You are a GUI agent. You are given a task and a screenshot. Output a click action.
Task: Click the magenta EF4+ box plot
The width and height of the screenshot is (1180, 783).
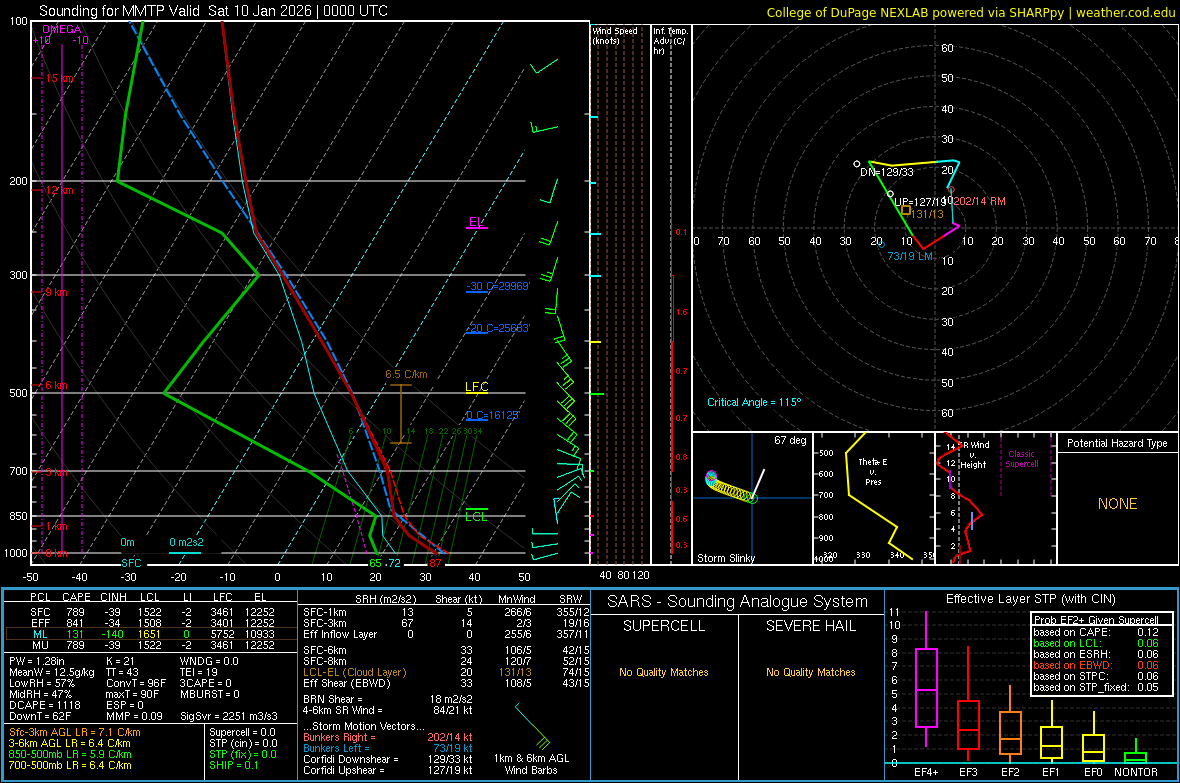click(x=926, y=680)
